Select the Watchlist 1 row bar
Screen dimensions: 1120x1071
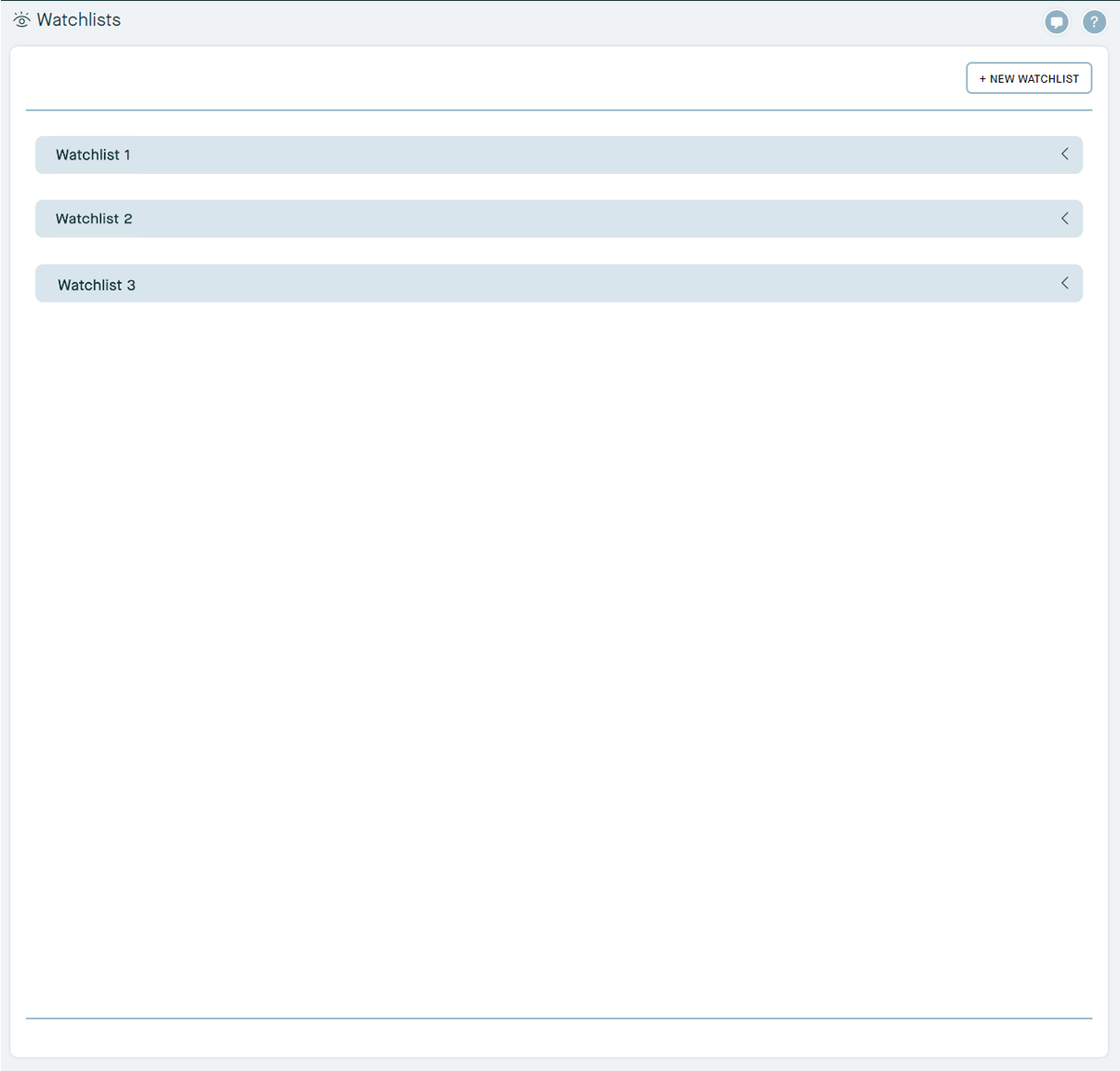[x=558, y=154]
